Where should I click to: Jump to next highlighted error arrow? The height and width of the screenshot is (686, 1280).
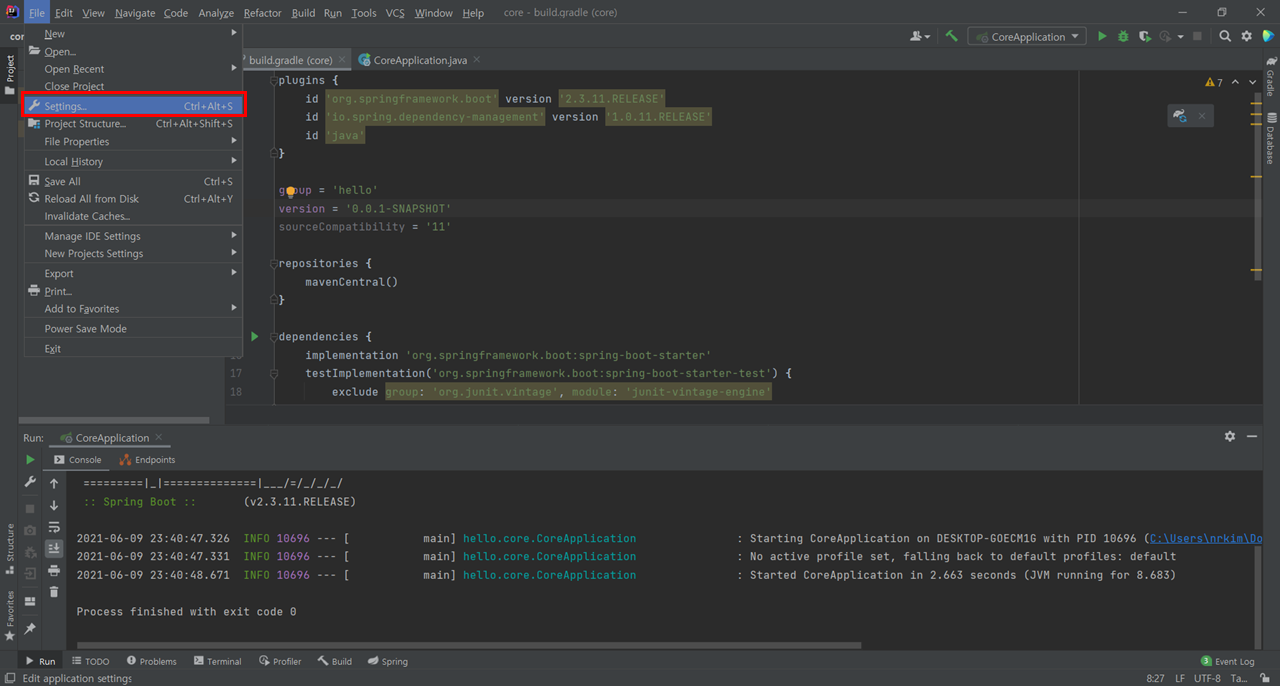(1253, 82)
